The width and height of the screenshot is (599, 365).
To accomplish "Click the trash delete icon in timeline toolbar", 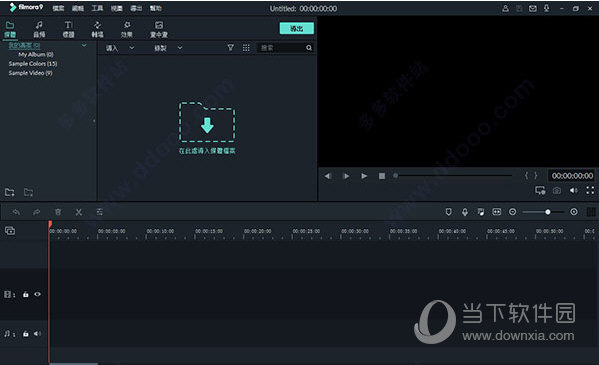I will coord(58,212).
